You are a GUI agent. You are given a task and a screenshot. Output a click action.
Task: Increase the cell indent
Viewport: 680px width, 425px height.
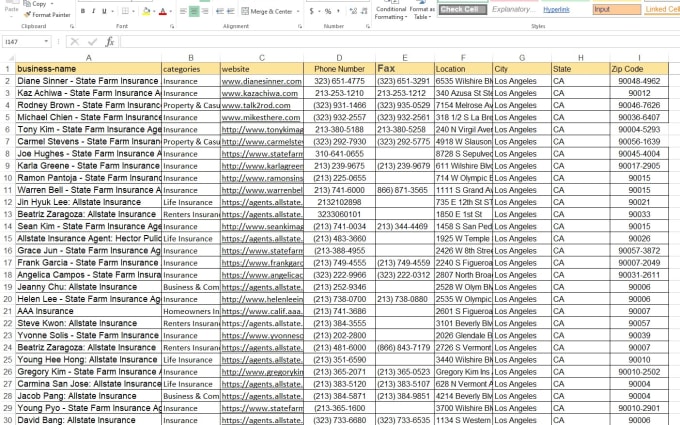[231, 11]
